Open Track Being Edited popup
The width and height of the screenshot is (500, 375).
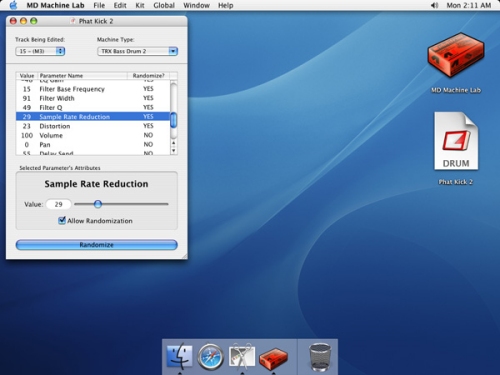click(x=40, y=51)
